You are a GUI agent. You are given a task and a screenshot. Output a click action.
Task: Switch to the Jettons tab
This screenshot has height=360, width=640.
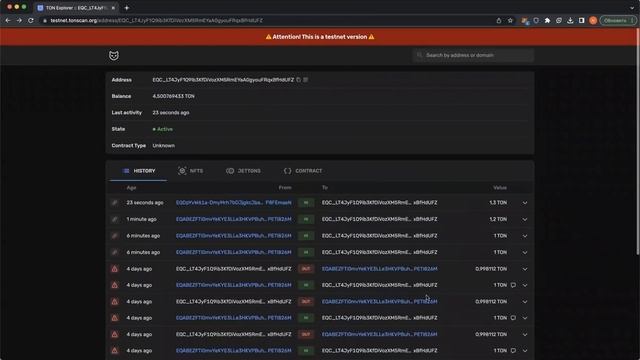pyautogui.click(x=243, y=171)
